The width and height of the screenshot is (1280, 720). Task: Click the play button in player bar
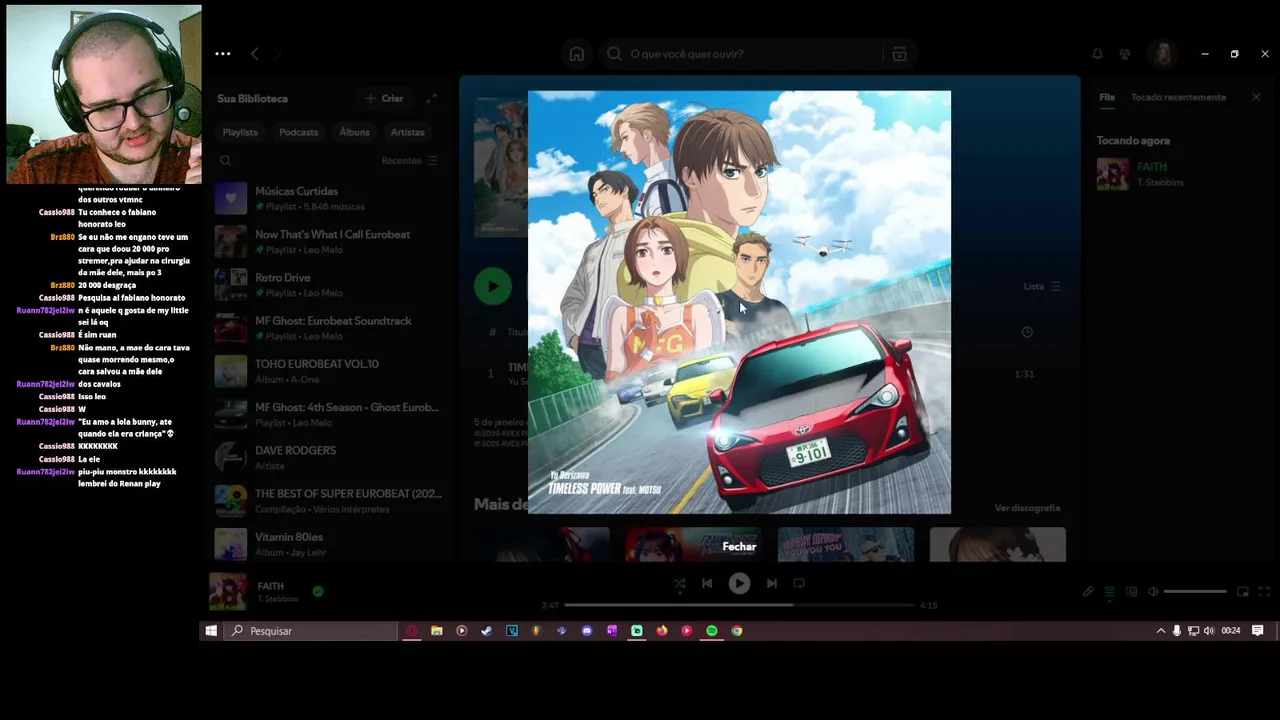click(x=739, y=583)
